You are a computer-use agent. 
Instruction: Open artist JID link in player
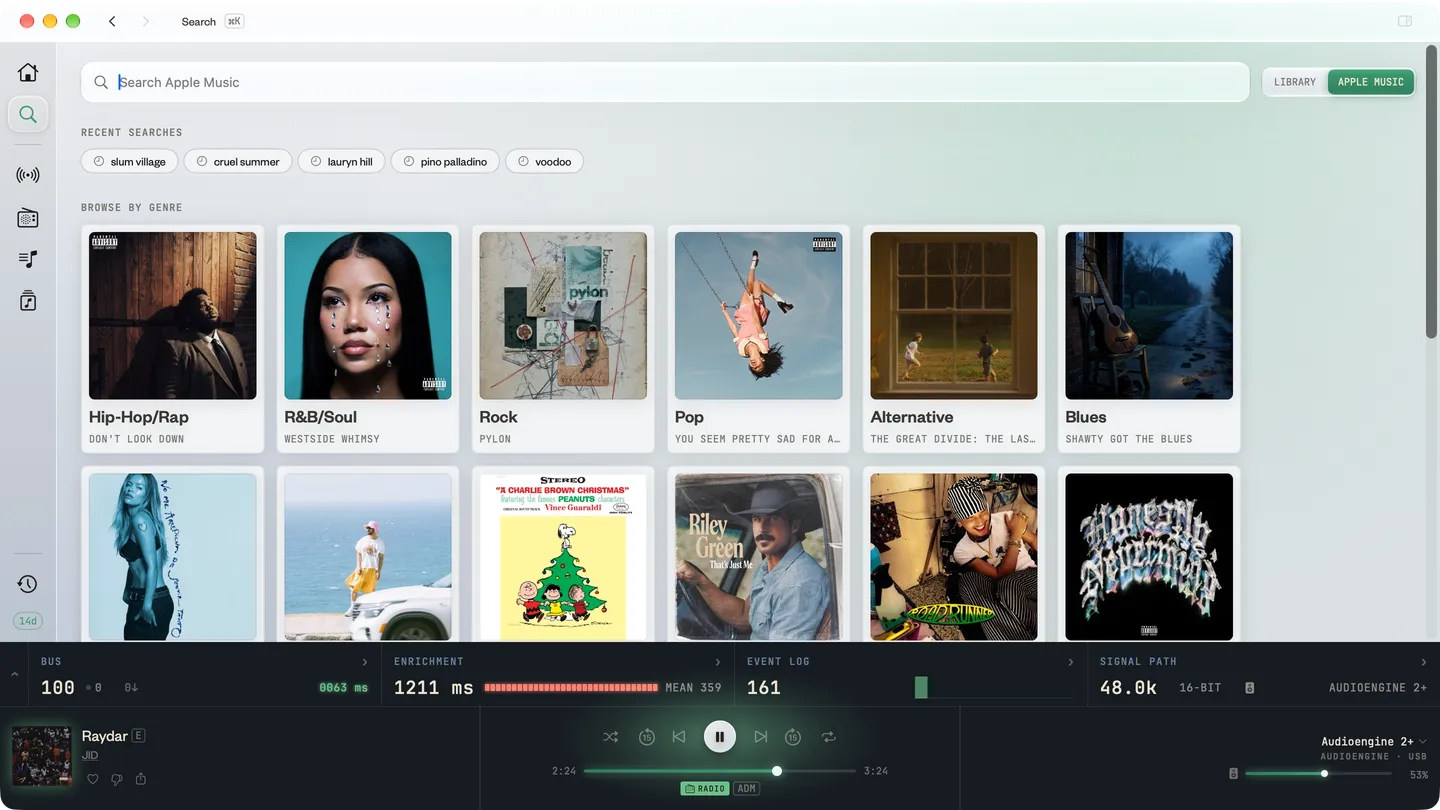coord(90,756)
